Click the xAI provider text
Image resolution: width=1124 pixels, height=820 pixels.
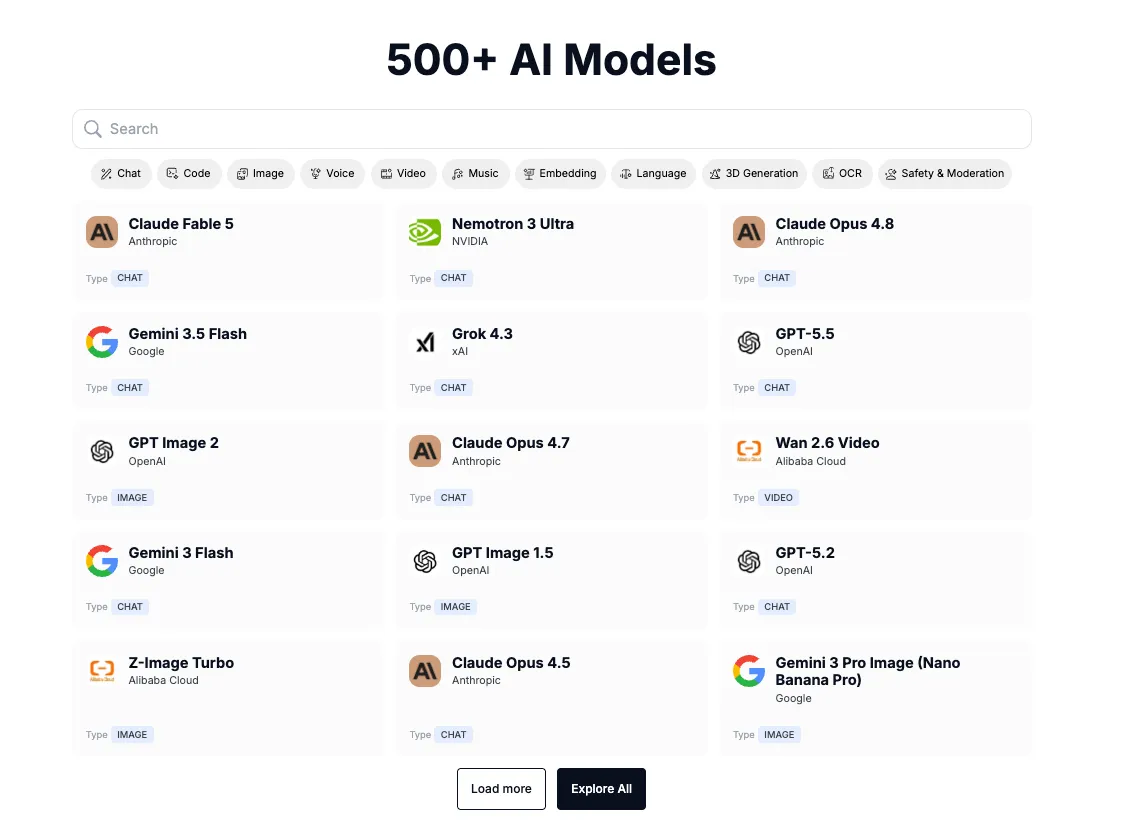pos(459,351)
